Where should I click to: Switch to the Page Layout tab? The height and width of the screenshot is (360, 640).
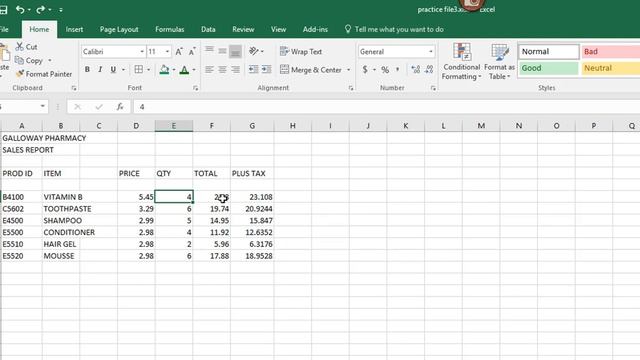click(x=119, y=29)
